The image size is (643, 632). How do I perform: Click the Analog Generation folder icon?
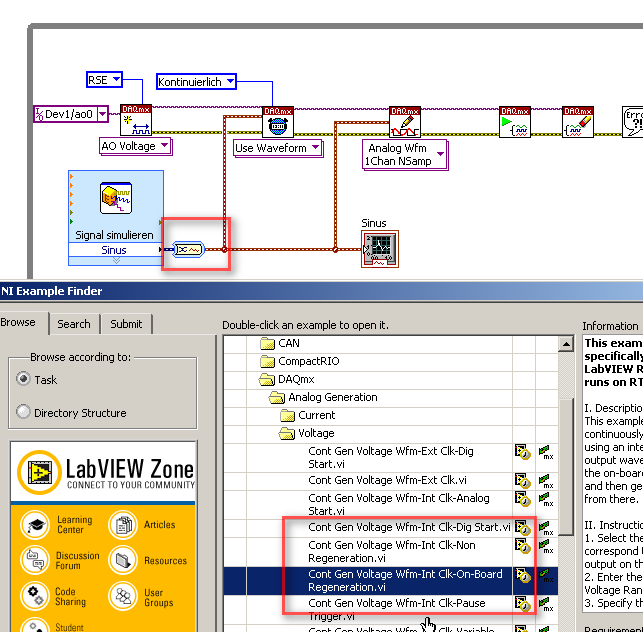coord(277,397)
